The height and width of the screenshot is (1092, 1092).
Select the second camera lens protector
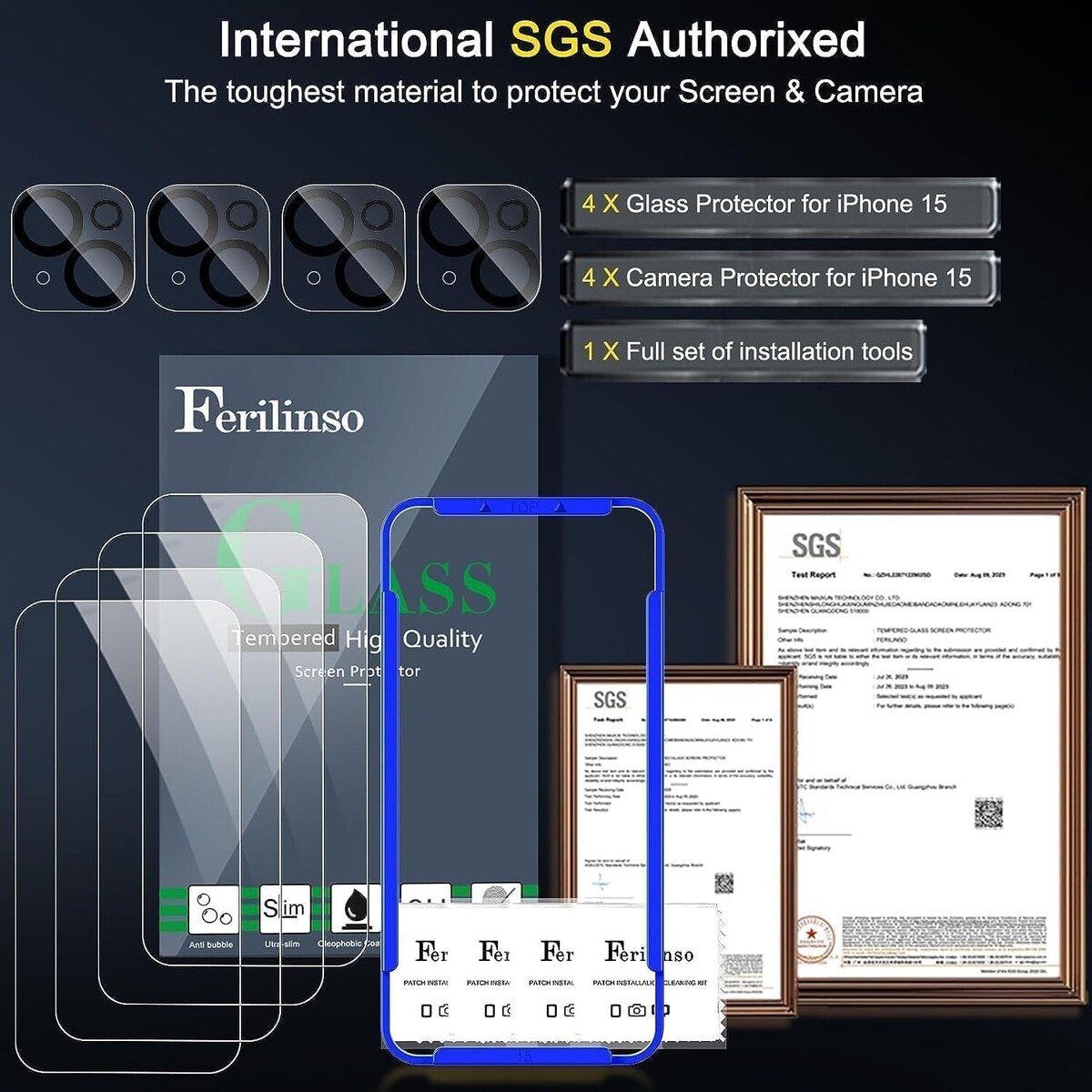tap(208, 247)
